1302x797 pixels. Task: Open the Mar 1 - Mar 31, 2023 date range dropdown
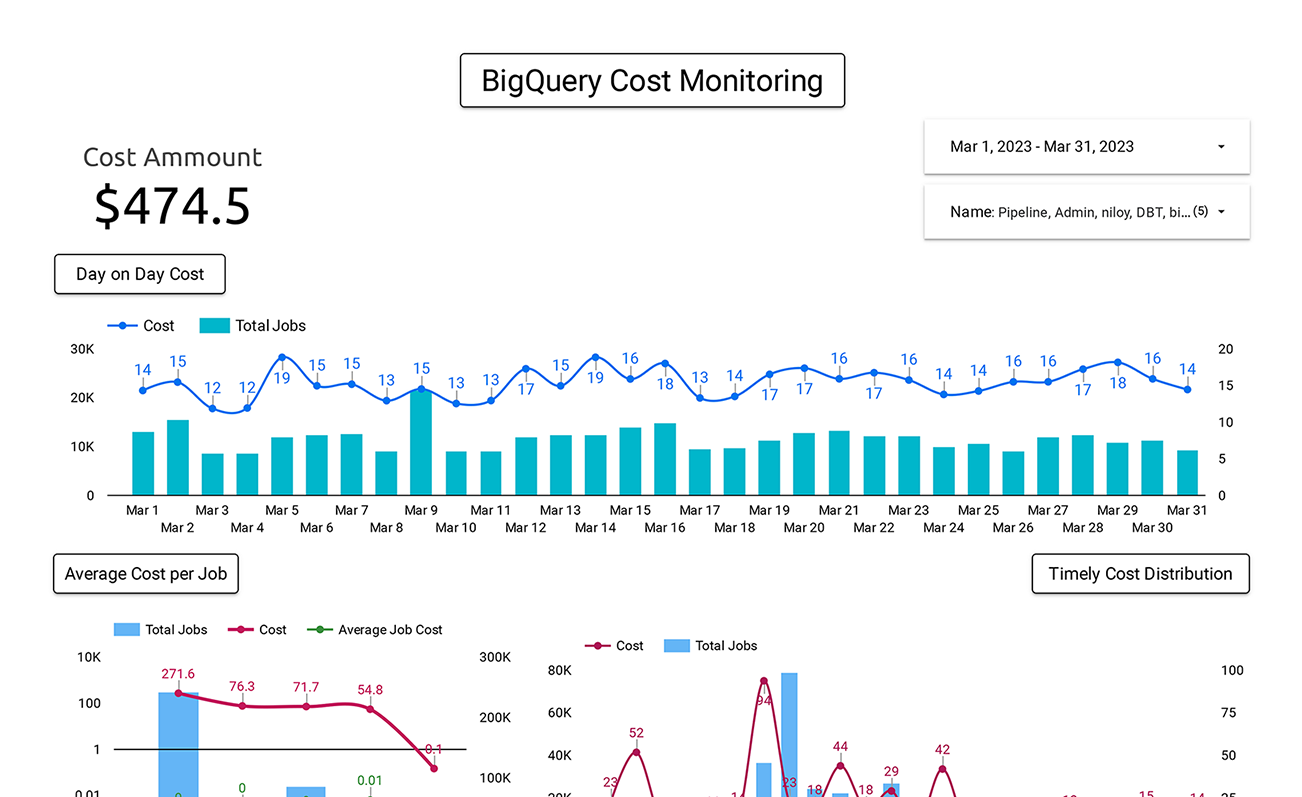coord(1087,147)
